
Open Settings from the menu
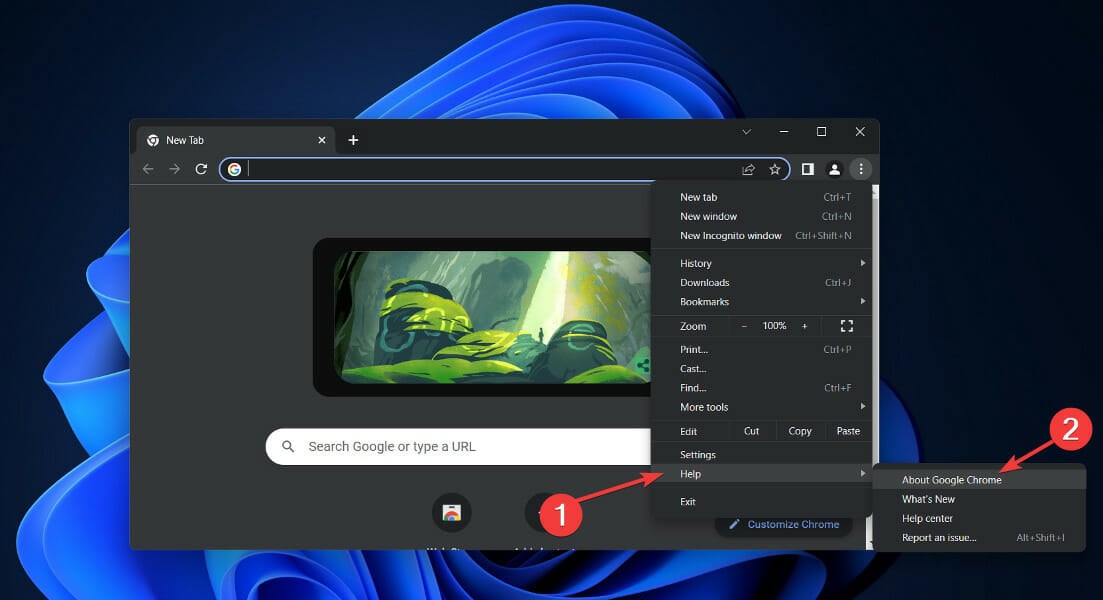[x=698, y=455]
